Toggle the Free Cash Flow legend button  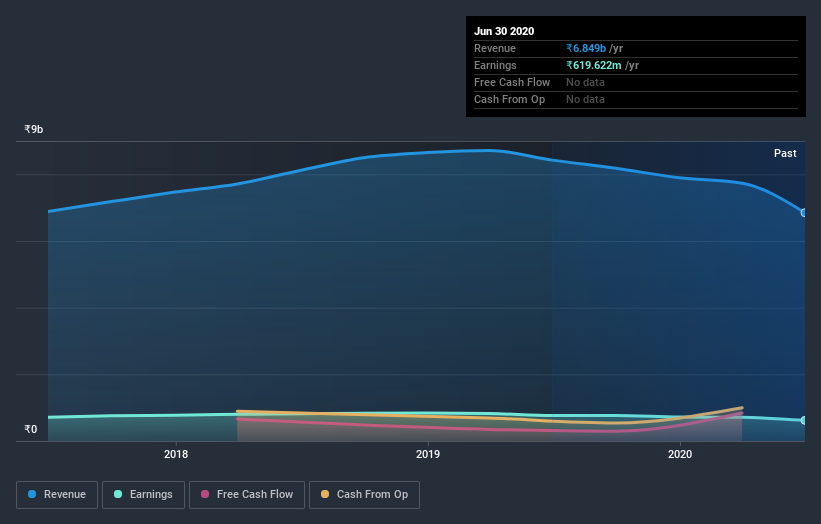247,495
